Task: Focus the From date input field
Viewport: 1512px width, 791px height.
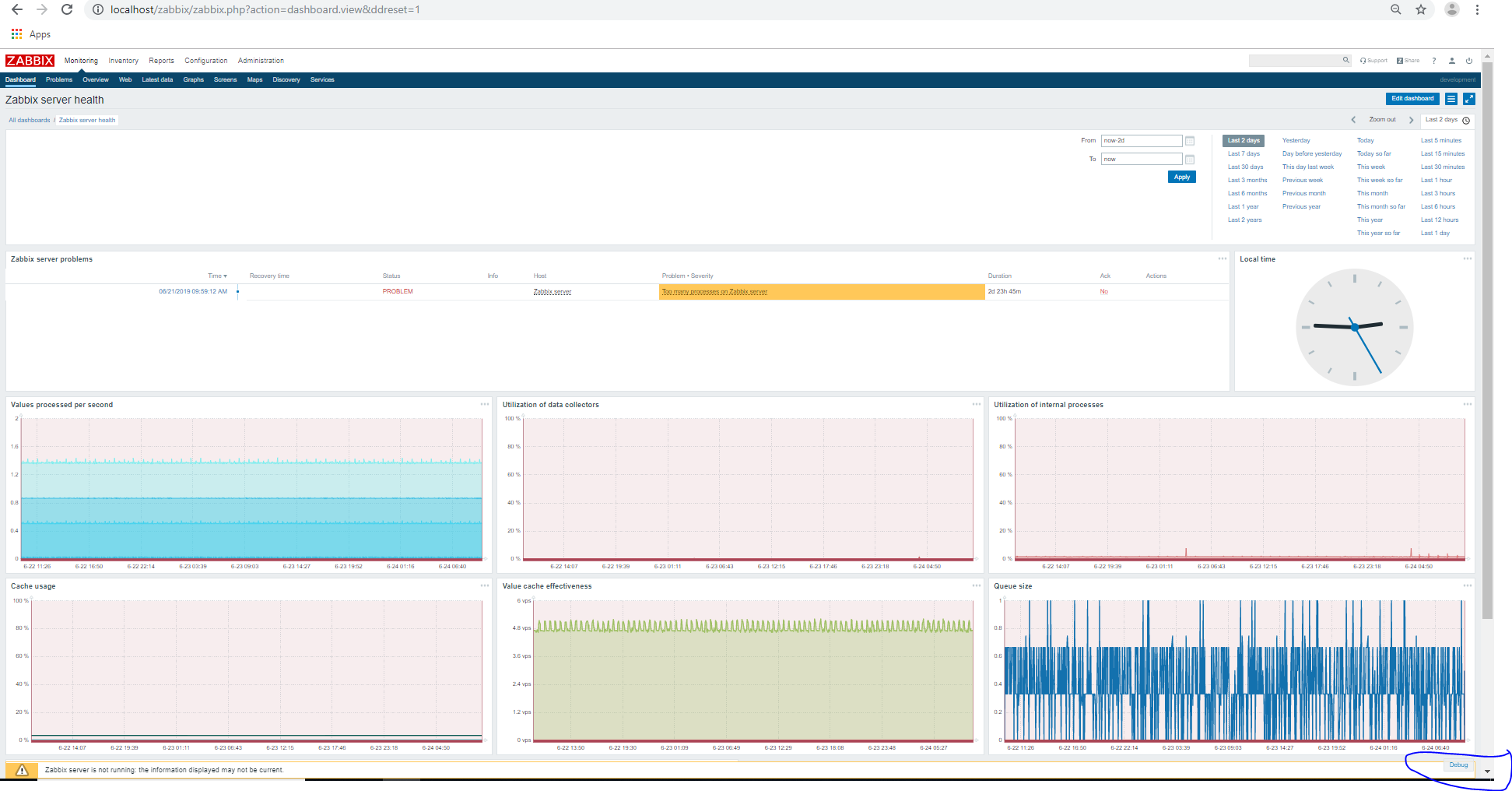Action: click(x=1142, y=141)
